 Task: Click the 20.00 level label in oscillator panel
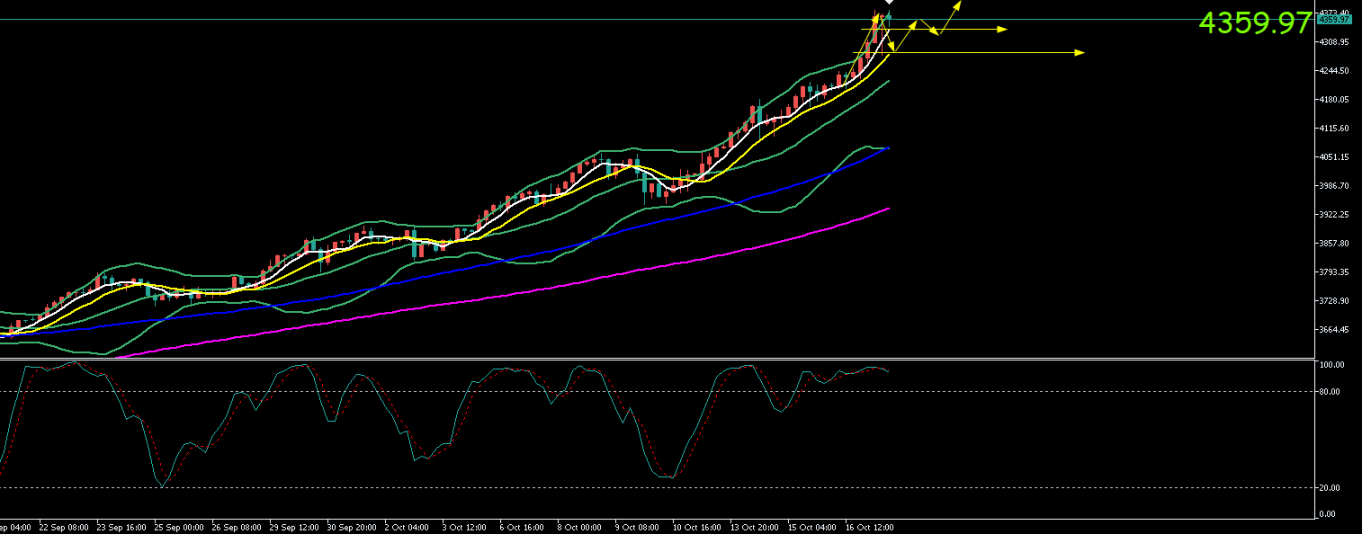coord(1331,487)
